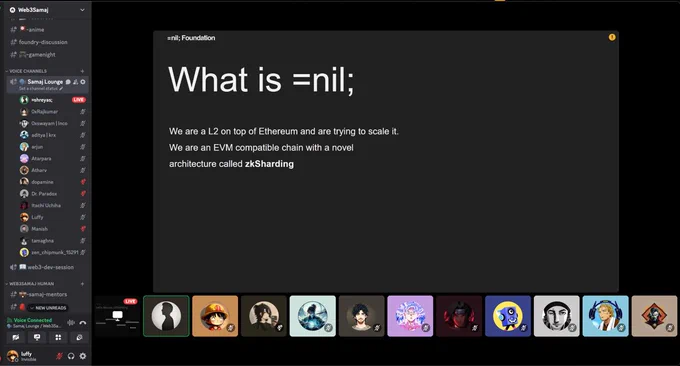Select purple background avatar tile
Screen dimensions: 680x366
[410, 316]
